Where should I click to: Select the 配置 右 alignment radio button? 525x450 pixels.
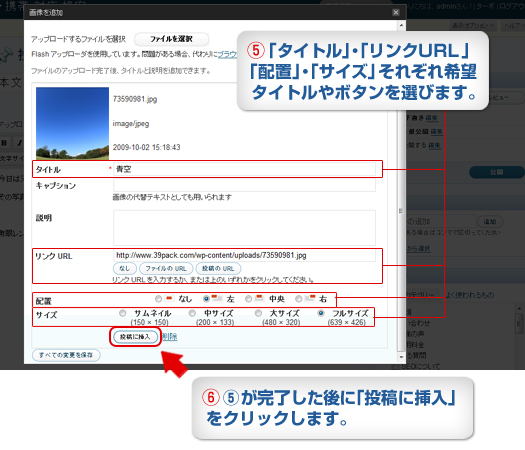pyautogui.click(x=299, y=299)
